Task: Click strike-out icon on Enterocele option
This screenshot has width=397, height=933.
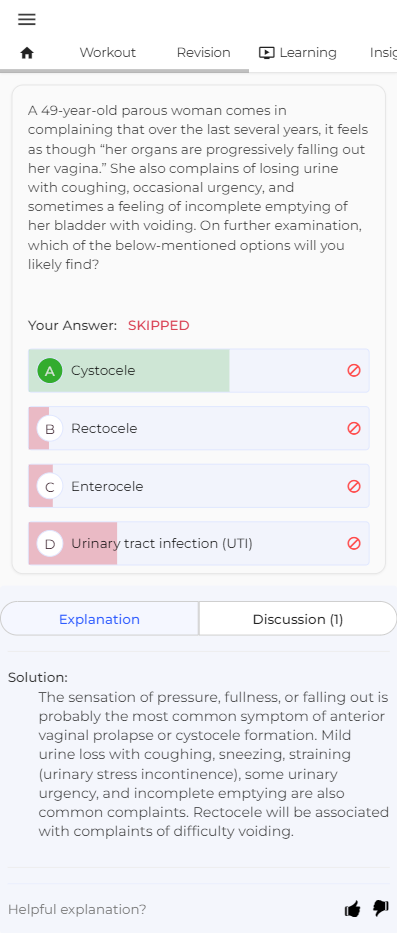Action: (x=354, y=486)
